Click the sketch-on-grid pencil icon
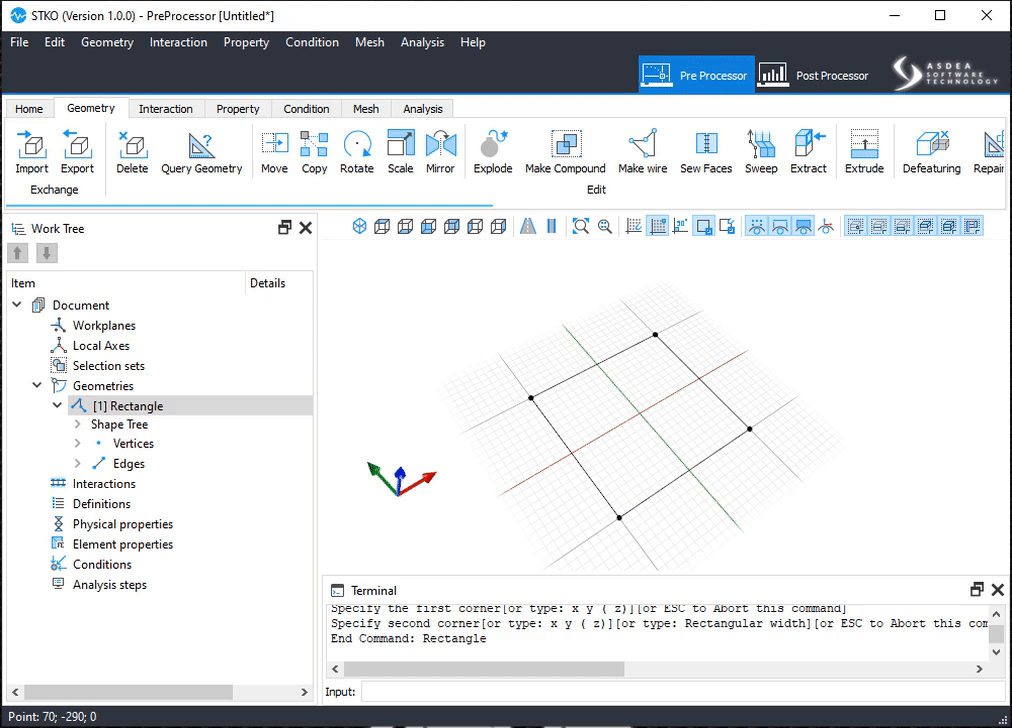The height and width of the screenshot is (728, 1012). click(634, 227)
